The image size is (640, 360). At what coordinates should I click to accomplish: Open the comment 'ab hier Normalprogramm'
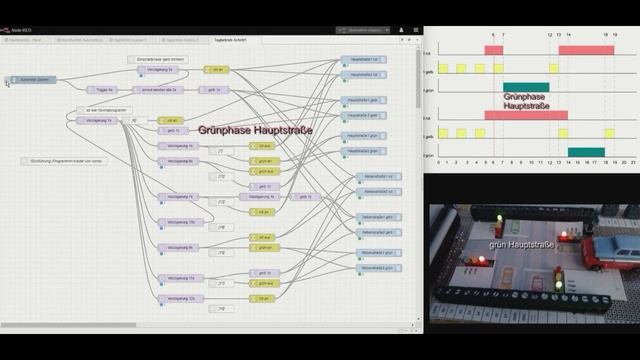click(104, 110)
